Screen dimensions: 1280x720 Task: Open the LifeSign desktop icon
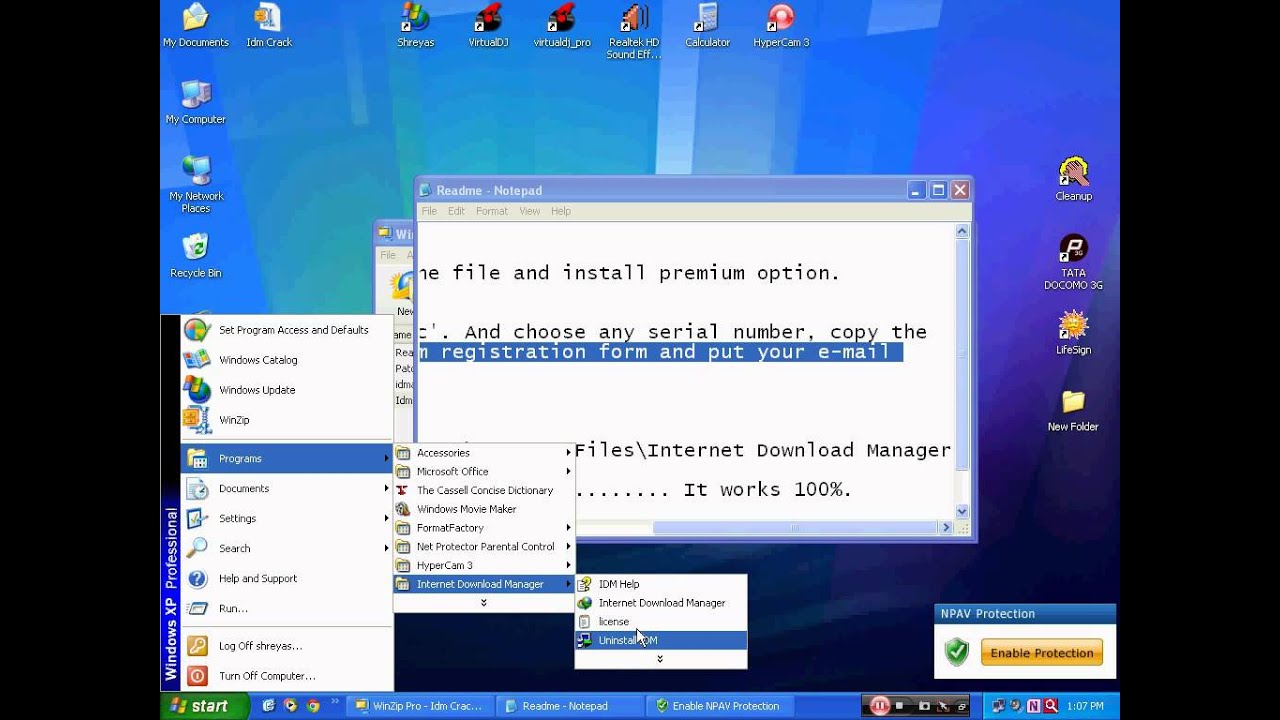[1073, 333]
